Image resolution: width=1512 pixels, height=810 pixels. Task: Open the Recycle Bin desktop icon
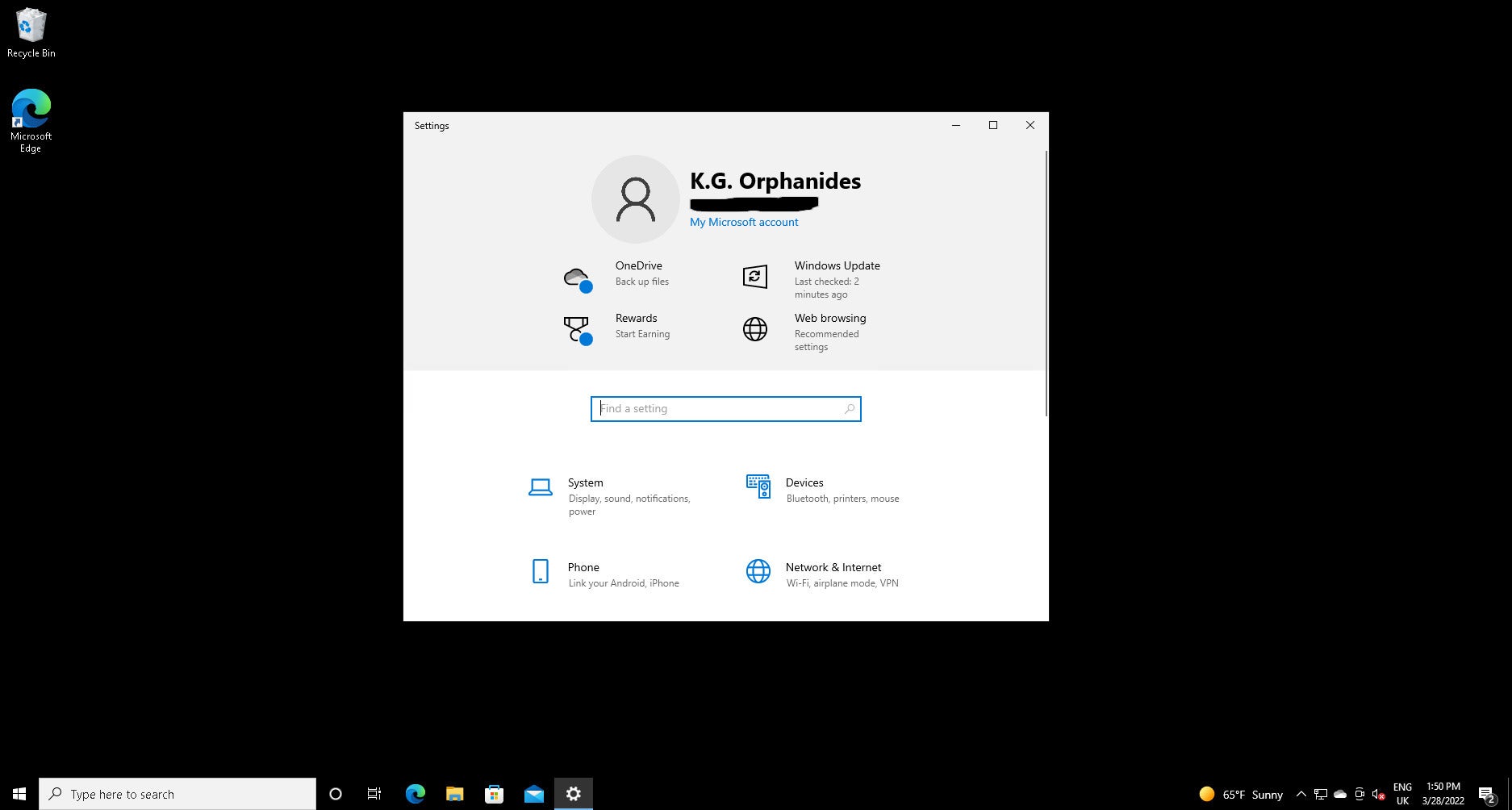pos(31,33)
